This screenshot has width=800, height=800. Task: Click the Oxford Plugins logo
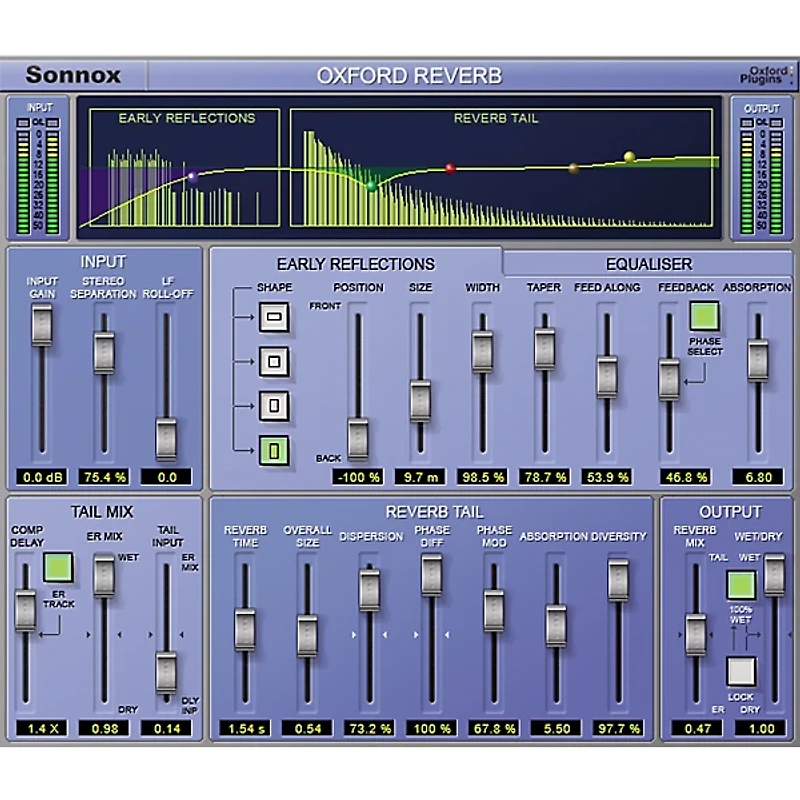(x=766, y=73)
